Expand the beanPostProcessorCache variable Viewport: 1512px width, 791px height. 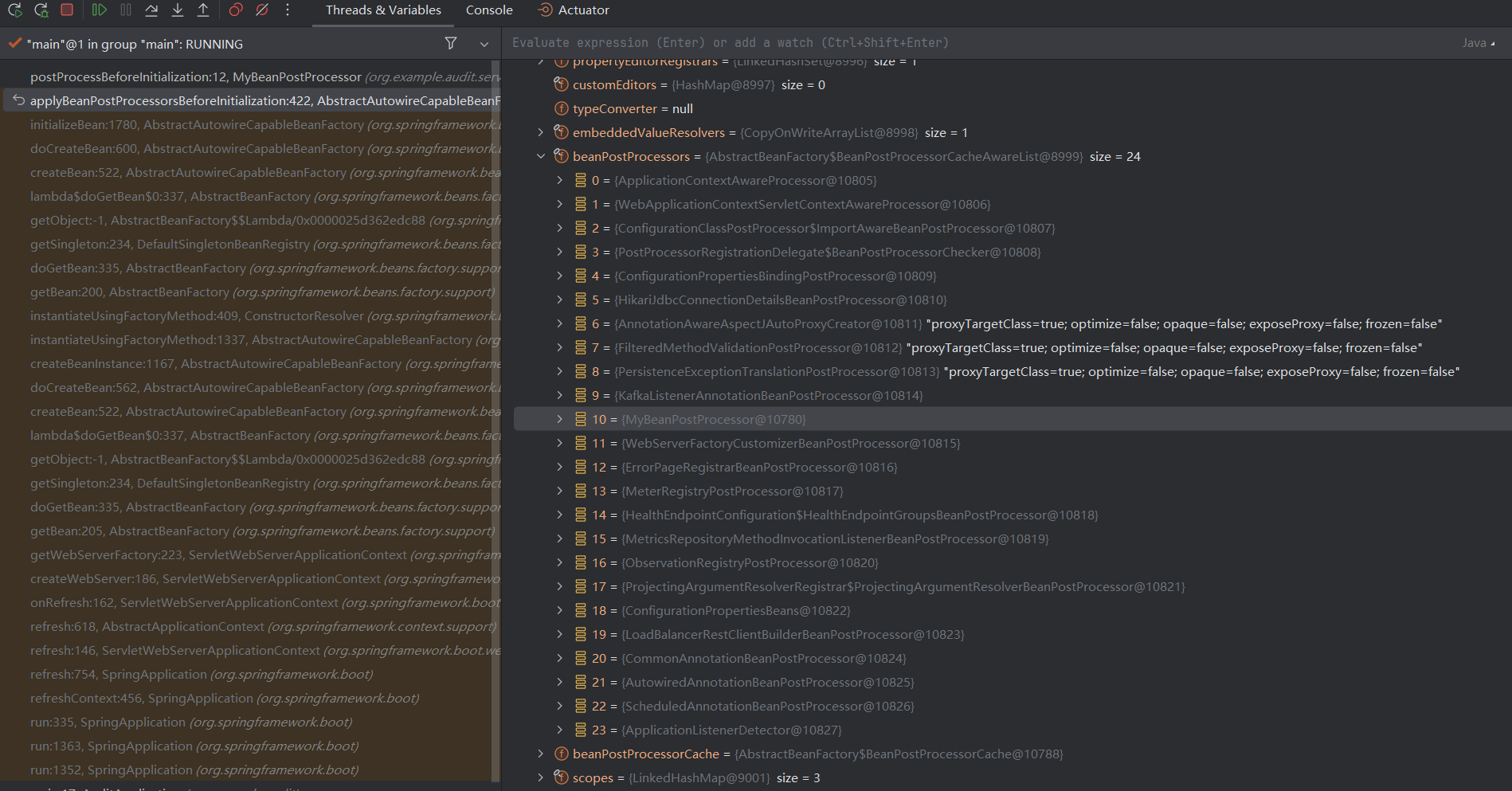541,754
